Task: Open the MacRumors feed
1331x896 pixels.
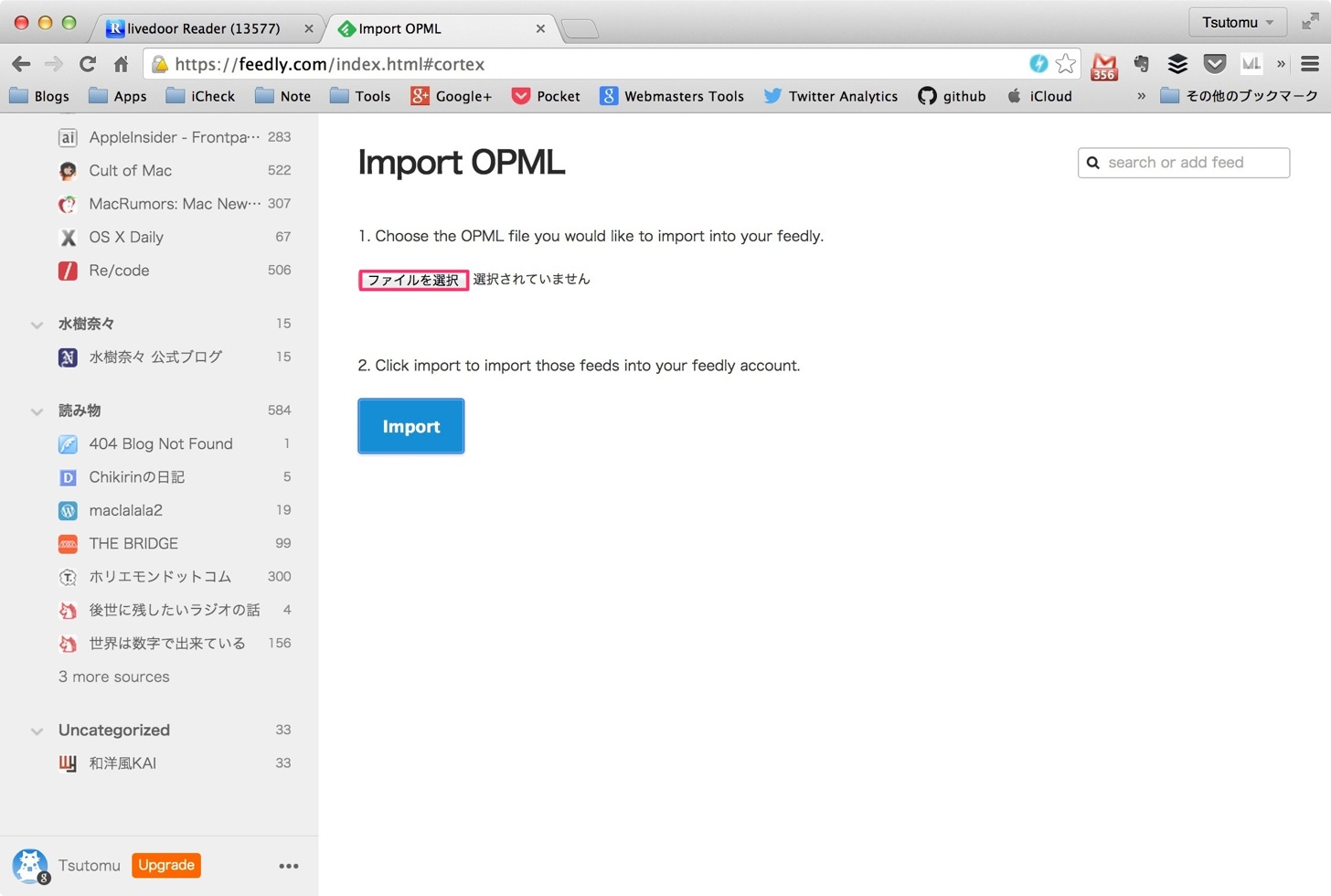Action: 175,203
